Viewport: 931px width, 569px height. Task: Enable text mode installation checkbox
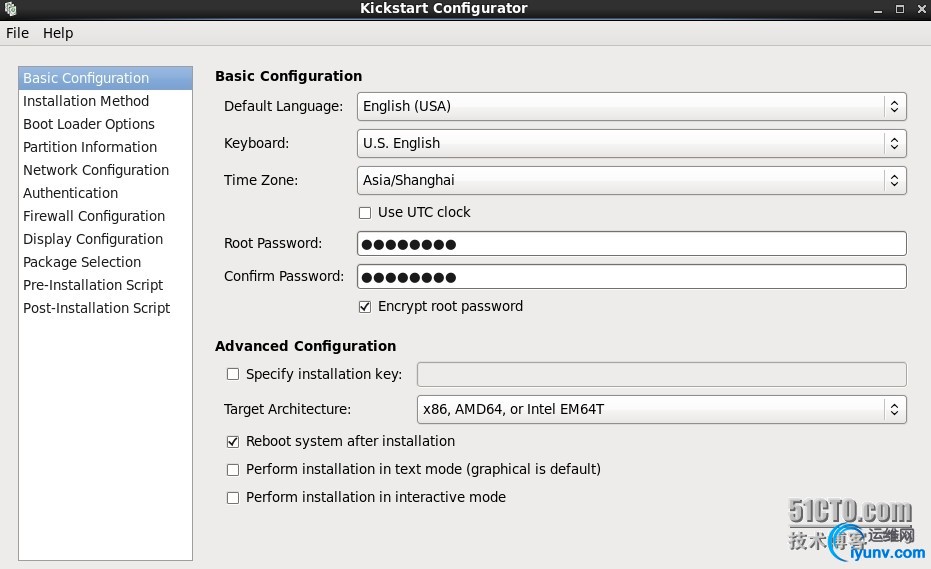tap(233, 470)
